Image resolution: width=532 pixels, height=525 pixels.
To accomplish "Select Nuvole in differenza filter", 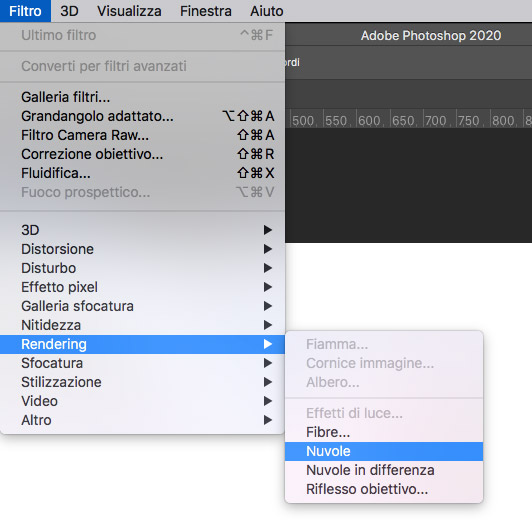I will [x=384, y=470].
